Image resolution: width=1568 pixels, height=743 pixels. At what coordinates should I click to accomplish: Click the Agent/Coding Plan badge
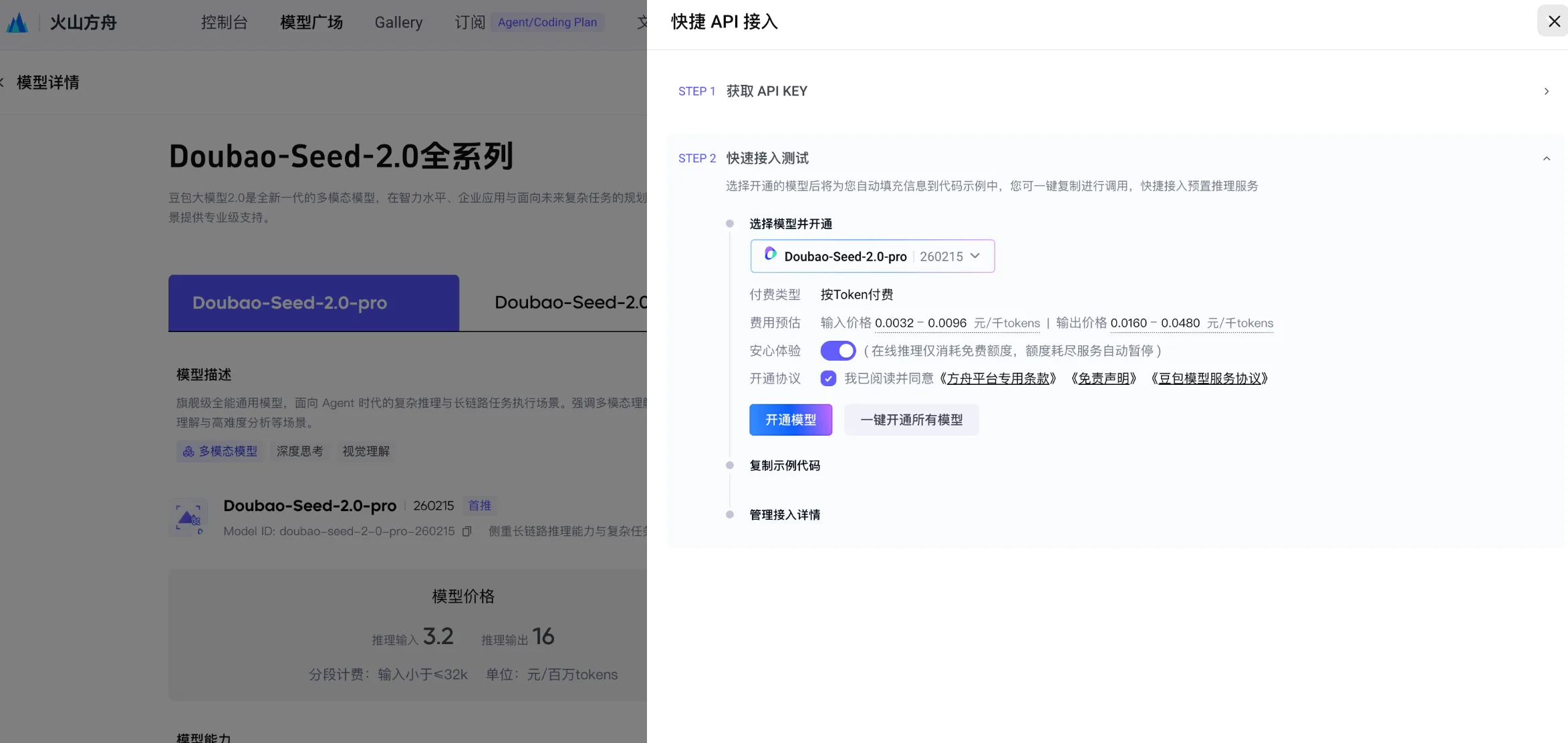tap(547, 22)
